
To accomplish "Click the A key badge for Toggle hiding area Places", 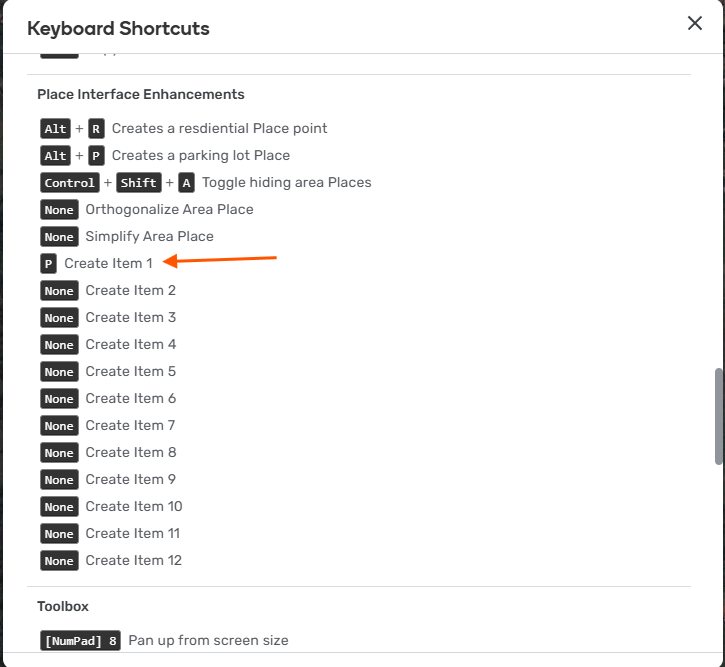I will [186, 183].
